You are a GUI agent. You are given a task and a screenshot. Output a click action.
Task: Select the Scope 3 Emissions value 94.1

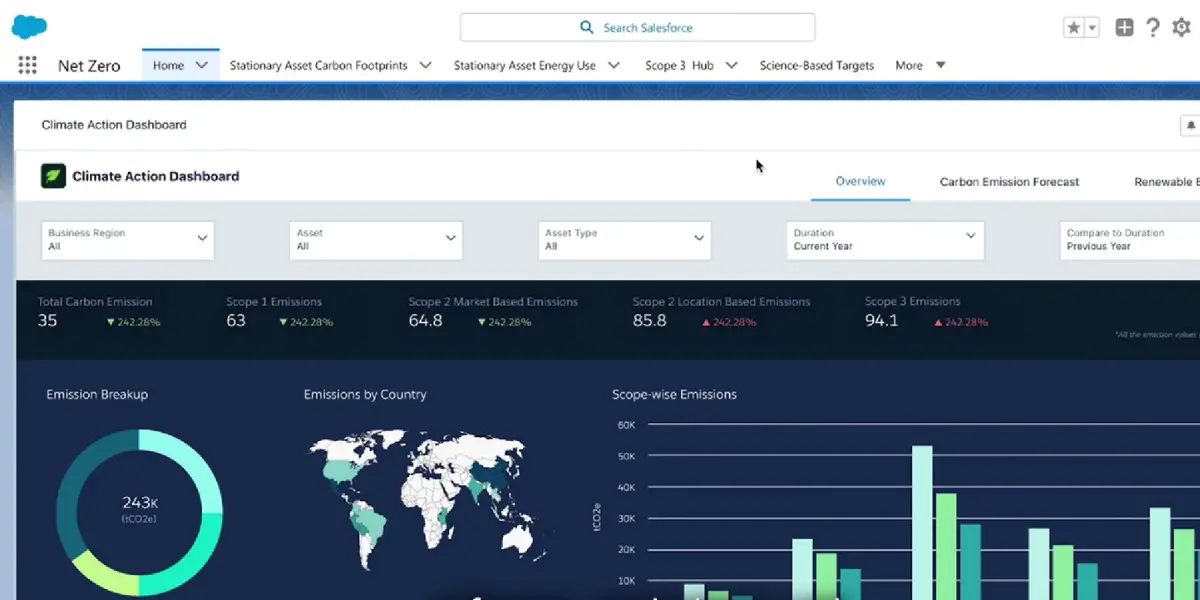881,321
